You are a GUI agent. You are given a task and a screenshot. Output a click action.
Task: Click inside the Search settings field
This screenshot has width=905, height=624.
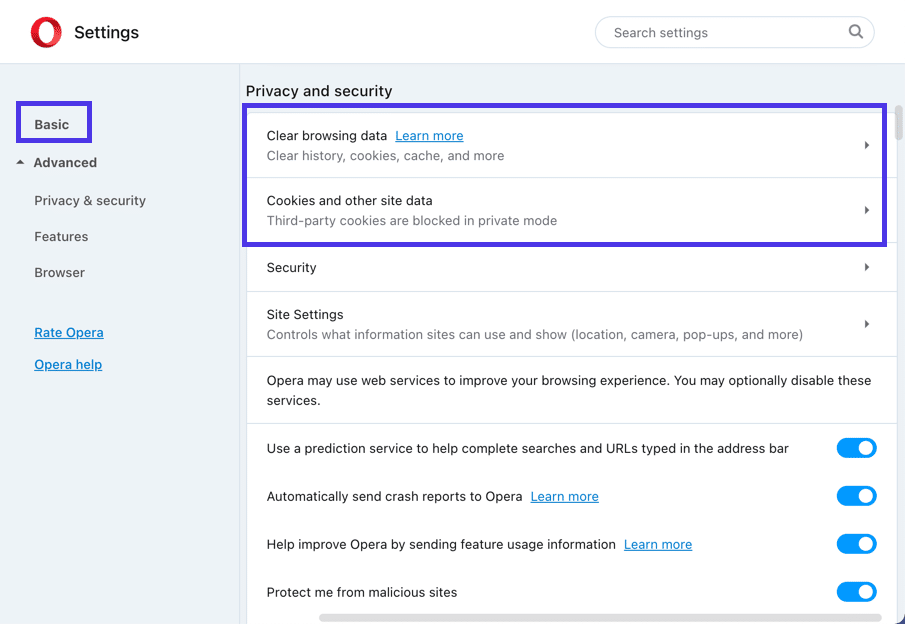tap(720, 32)
